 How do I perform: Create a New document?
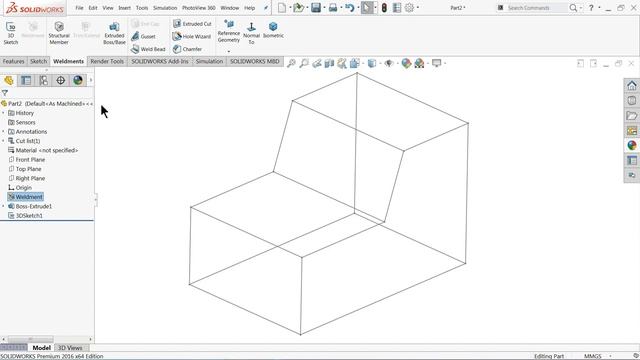tap(282, 8)
